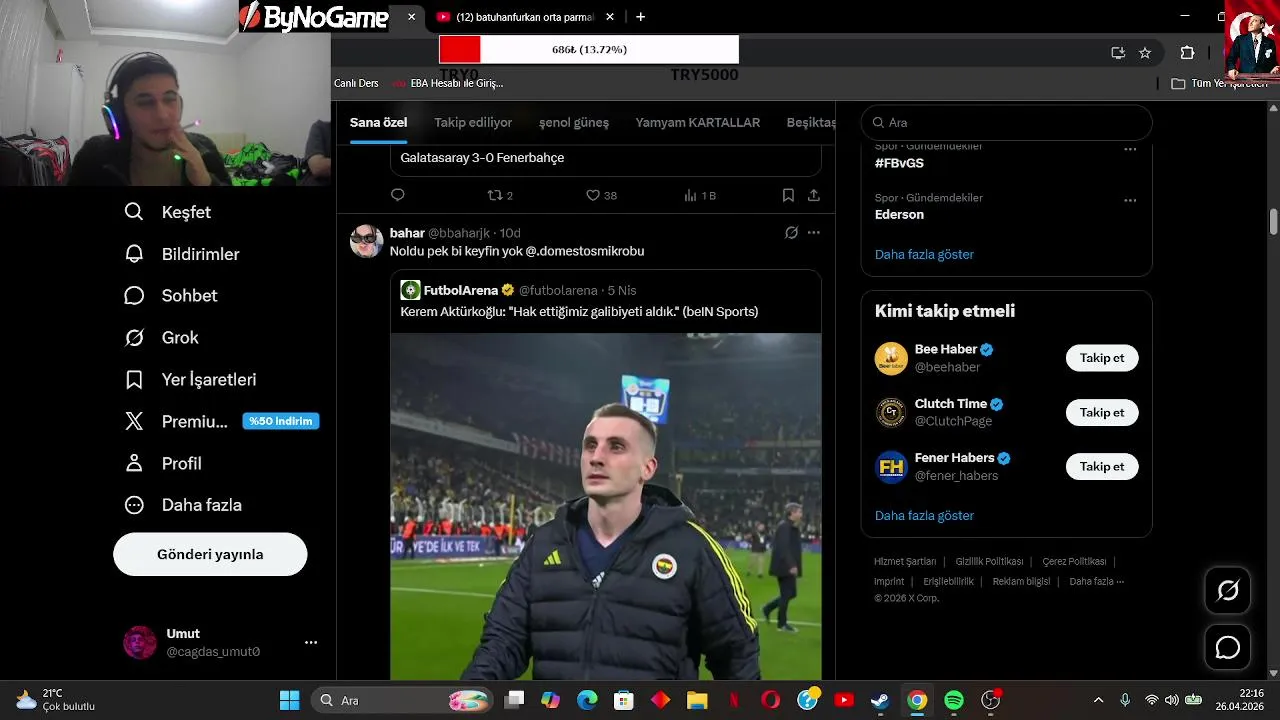Open options menu for #FBvGS trend
Viewport: 1280px width, 720px height.
[1130, 149]
